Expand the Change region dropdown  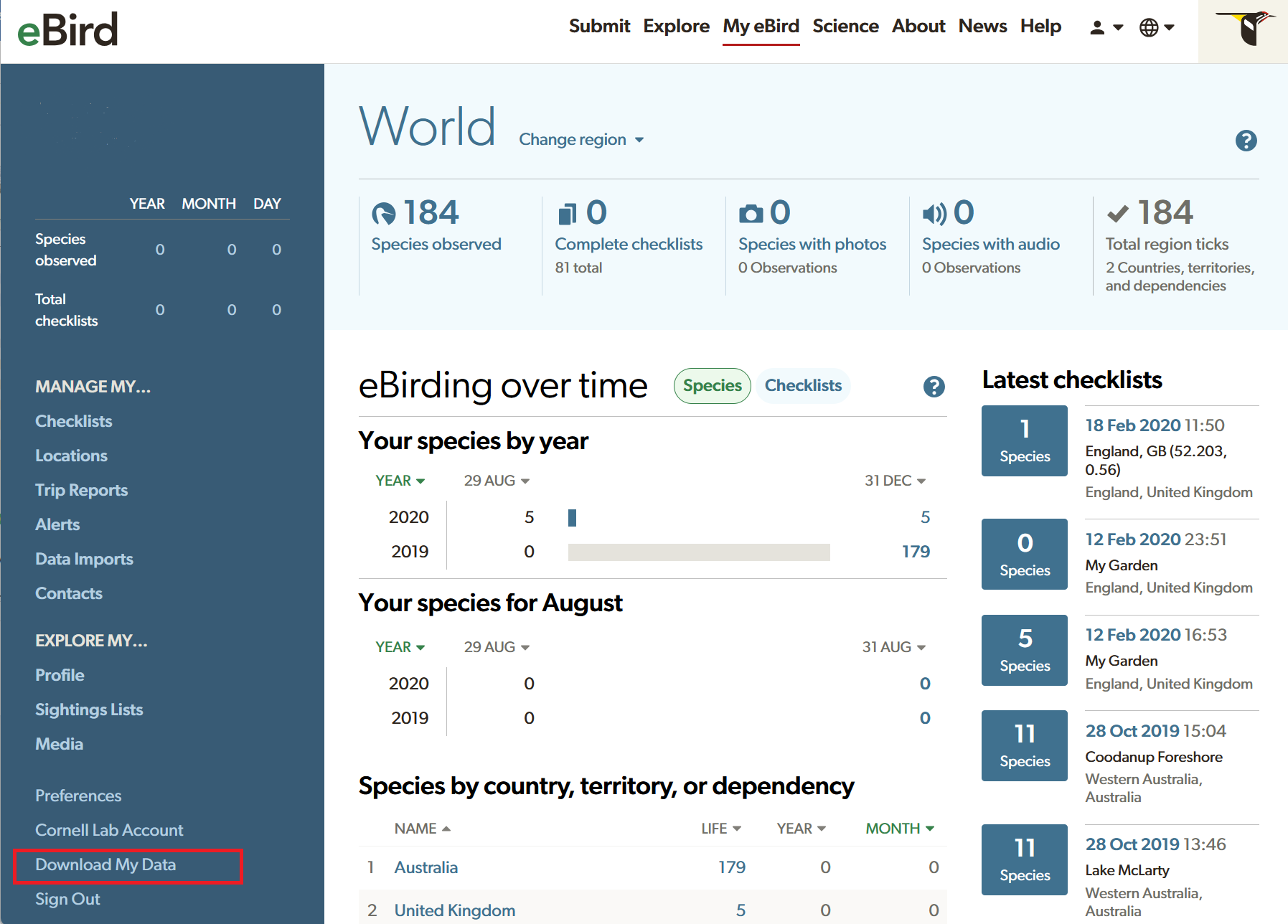581,139
